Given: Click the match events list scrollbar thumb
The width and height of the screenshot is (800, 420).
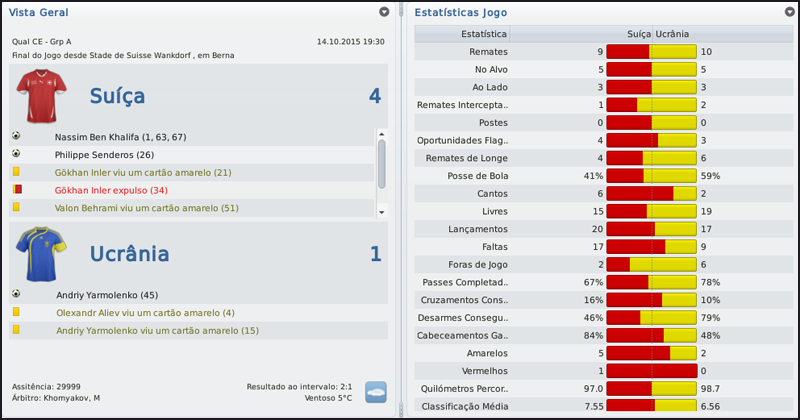Looking at the screenshot, I should (381, 162).
